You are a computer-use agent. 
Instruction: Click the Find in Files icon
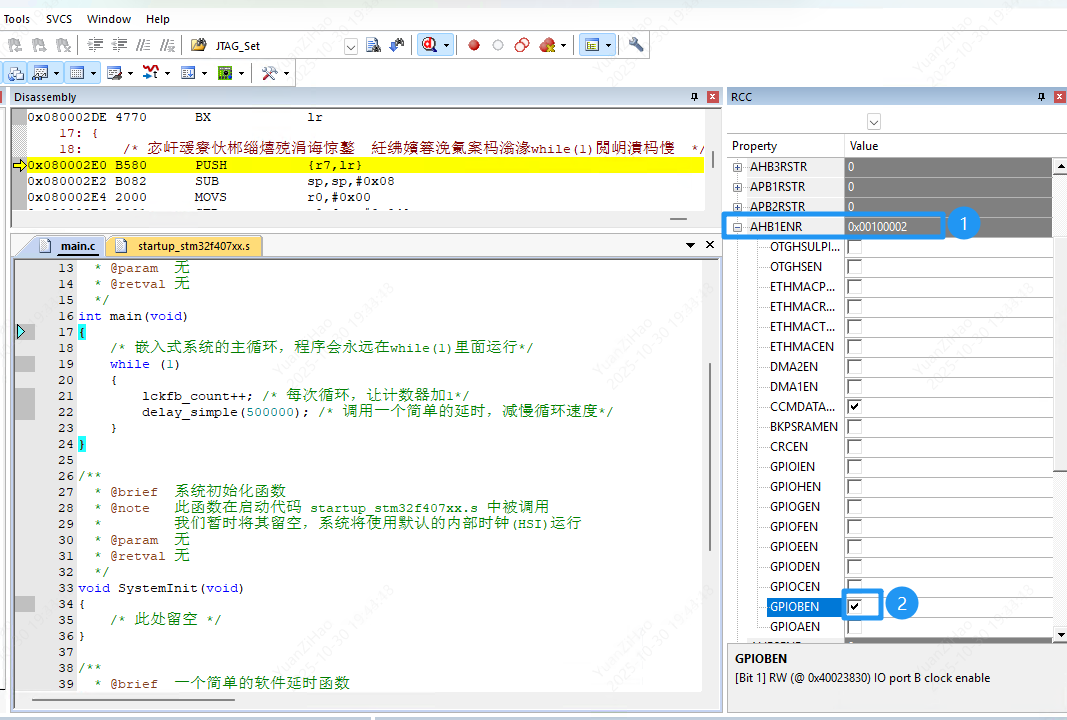373,45
